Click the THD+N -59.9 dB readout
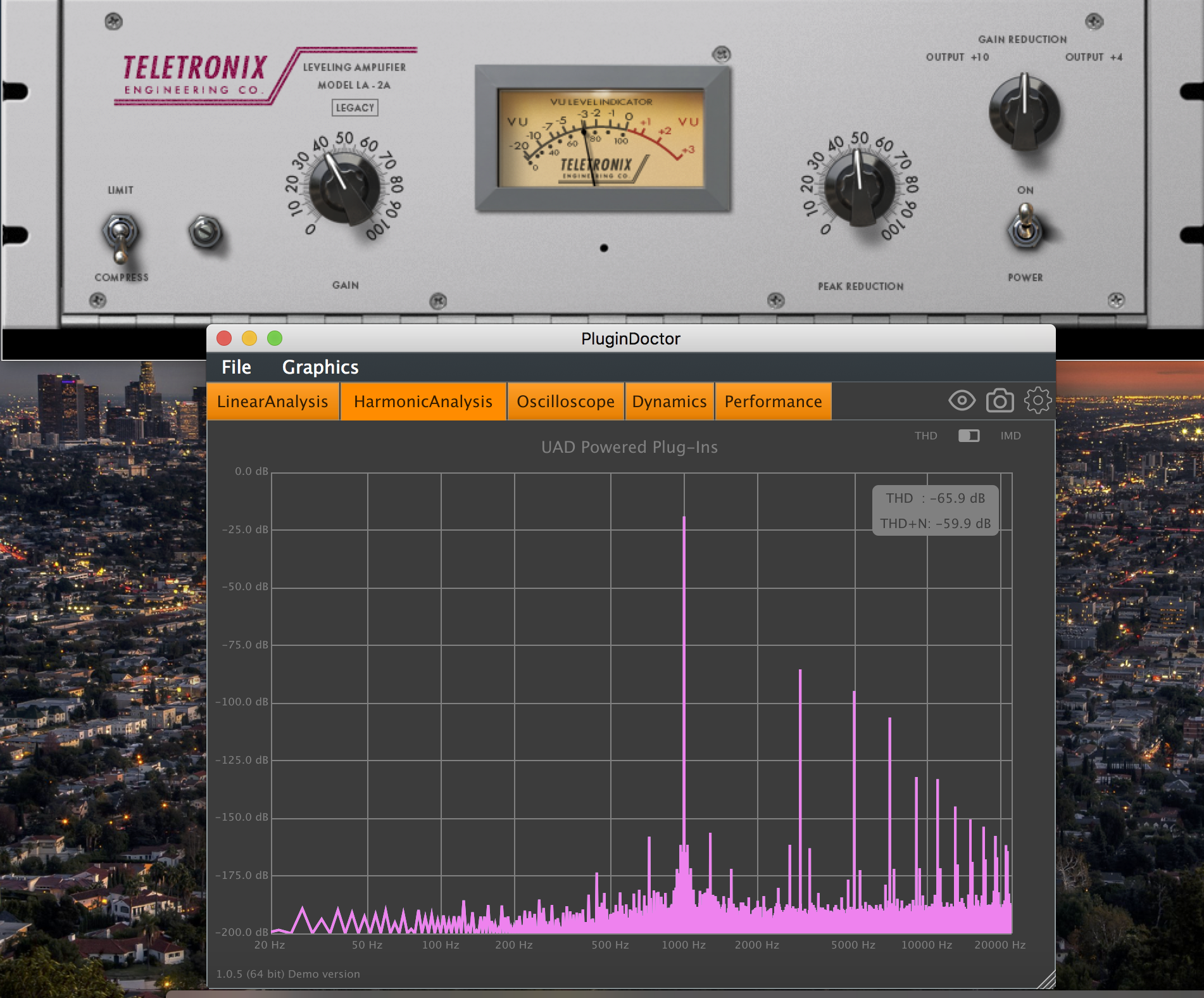Viewport: 1204px width, 998px height. click(x=936, y=524)
